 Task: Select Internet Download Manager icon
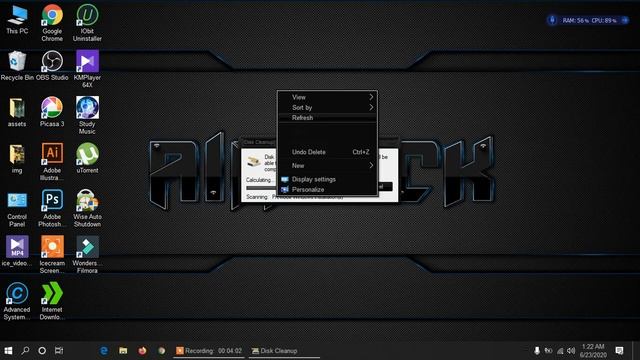point(52,302)
